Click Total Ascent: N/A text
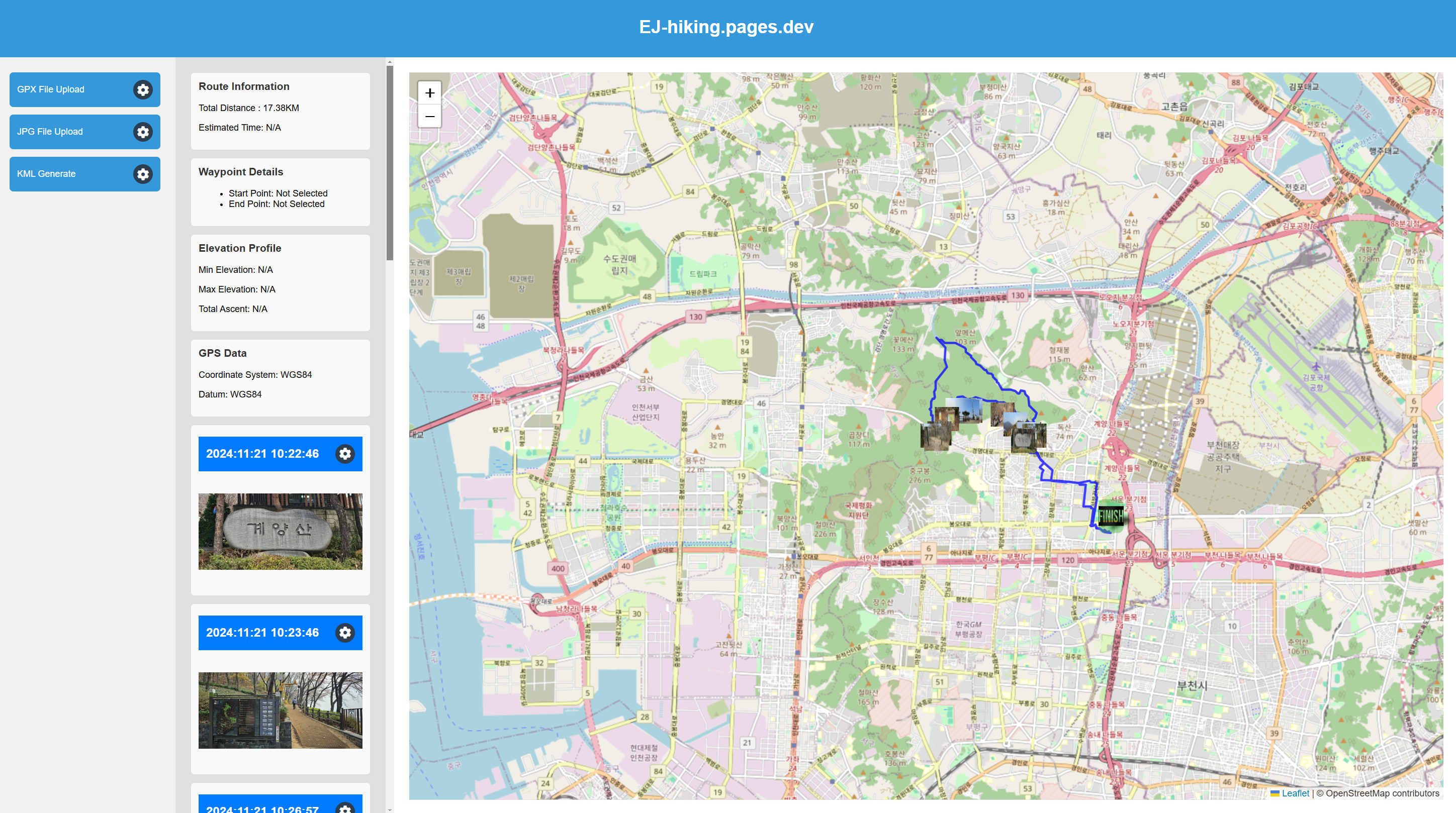Screen dimensions: 1456x813 (x=233, y=309)
